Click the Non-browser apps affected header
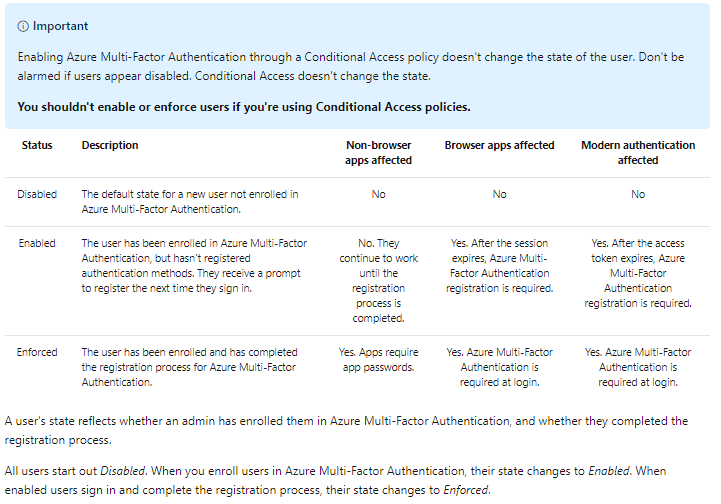 (378, 152)
